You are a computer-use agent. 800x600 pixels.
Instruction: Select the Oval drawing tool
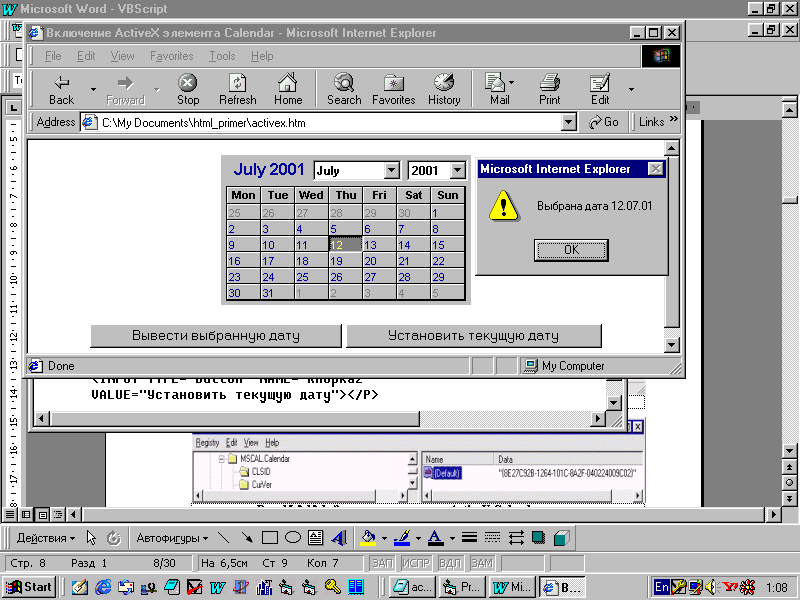pos(293,538)
